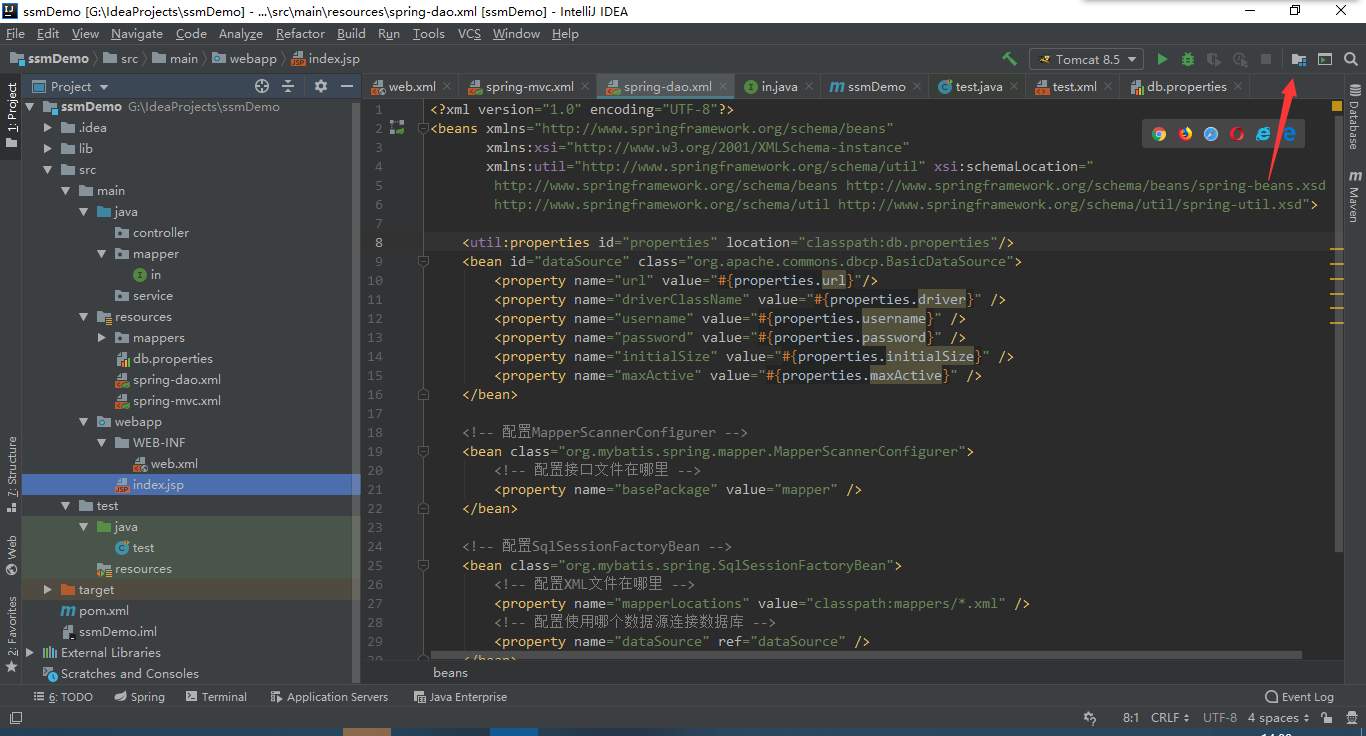The image size is (1366, 736).
Task: Open the Java Enterprise tool window
Action: (x=460, y=697)
